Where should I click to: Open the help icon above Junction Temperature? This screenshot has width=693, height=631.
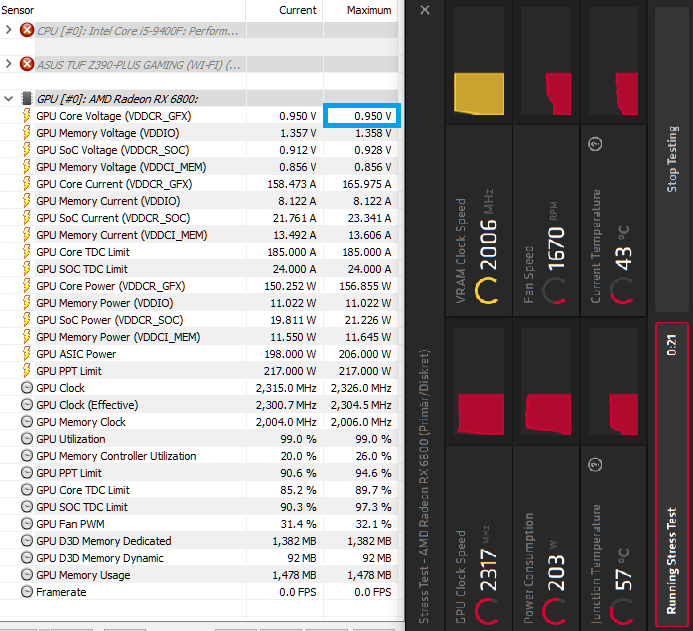tap(595, 464)
